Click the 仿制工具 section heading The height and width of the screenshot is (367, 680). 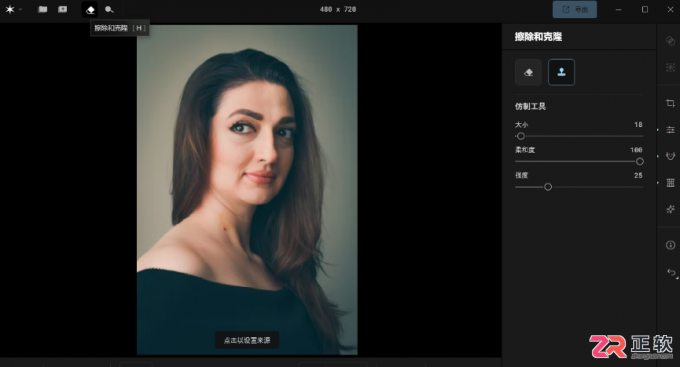point(530,106)
